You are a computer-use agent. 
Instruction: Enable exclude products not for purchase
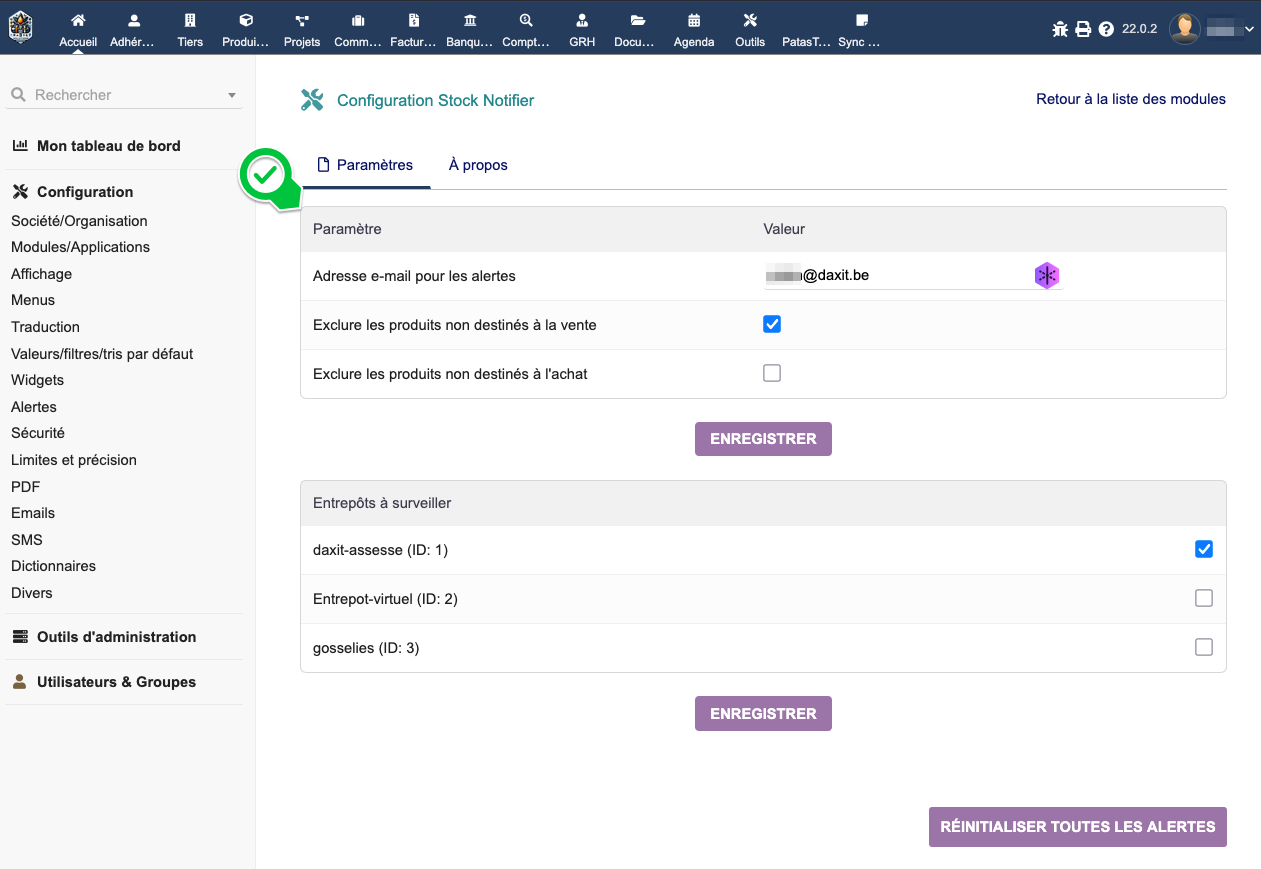click(x=772, y=373)
